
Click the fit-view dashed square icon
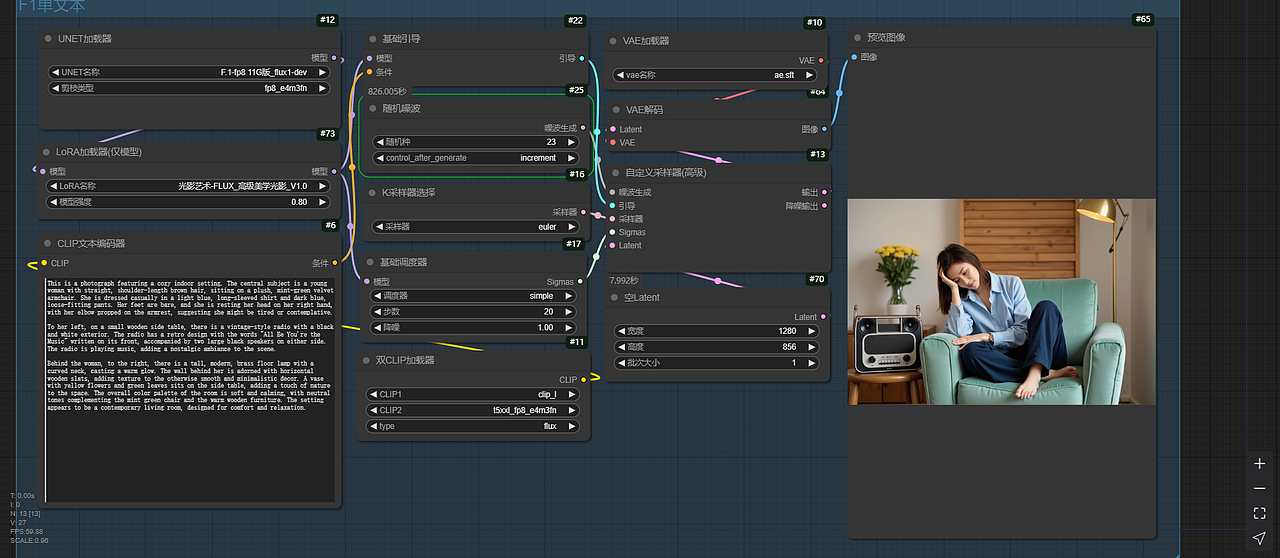coord(1259,513)
